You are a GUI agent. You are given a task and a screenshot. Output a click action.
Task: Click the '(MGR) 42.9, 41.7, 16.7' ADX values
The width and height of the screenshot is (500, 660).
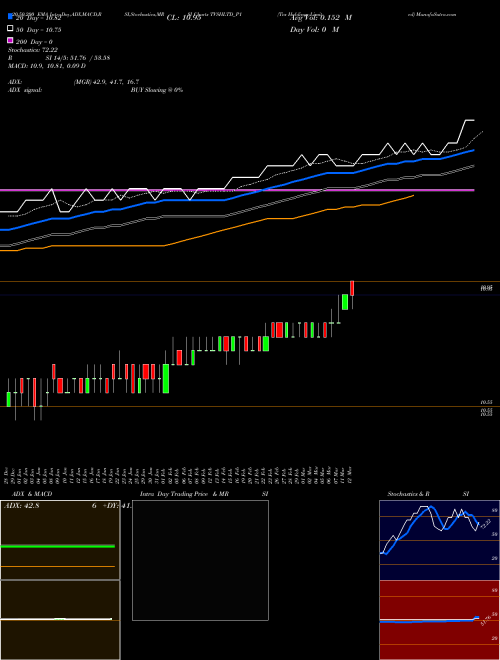(x=106, y=82)
